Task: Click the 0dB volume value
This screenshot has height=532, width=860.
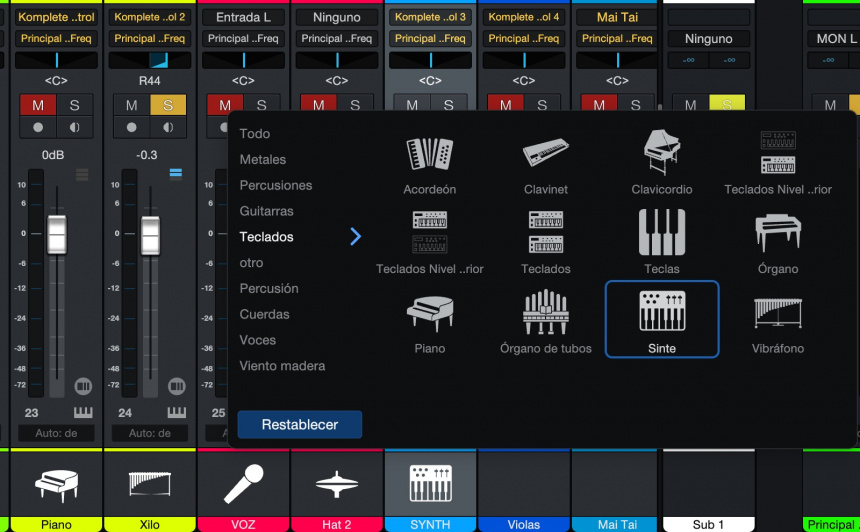Action: [53, 155]
